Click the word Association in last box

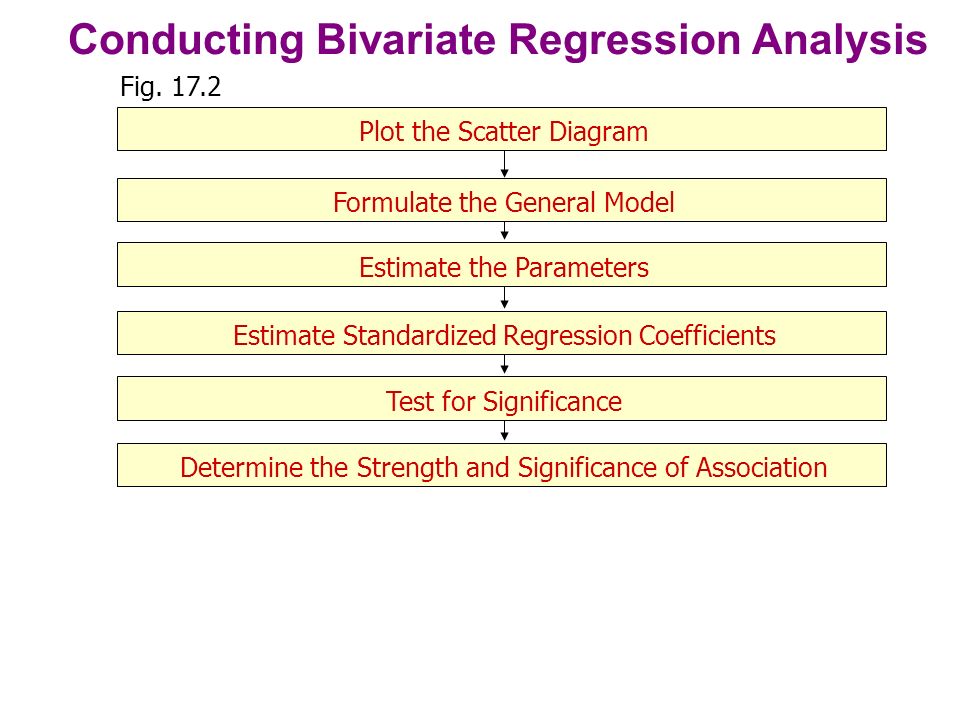coord(762,468)
